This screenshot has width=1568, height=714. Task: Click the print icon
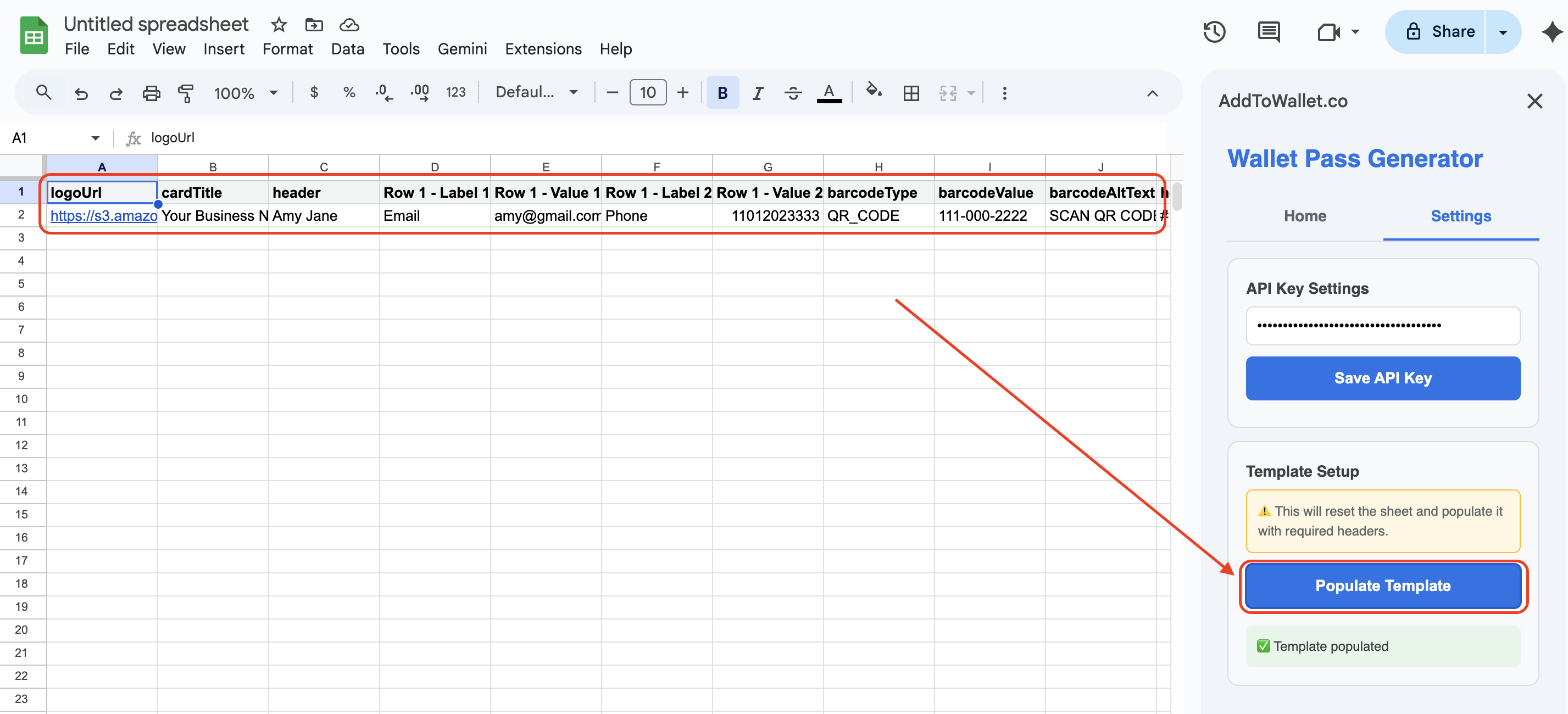(x=151, y=92)
